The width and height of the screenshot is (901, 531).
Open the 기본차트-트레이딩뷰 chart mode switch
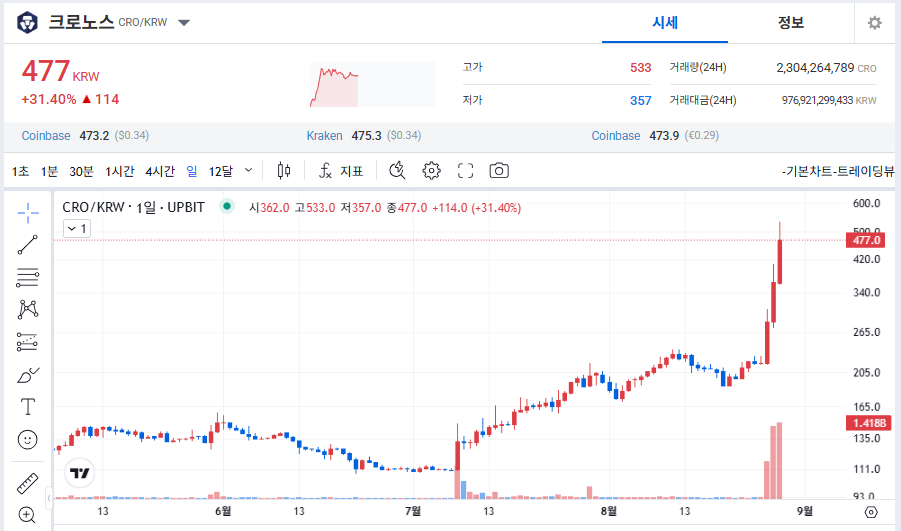838,171
